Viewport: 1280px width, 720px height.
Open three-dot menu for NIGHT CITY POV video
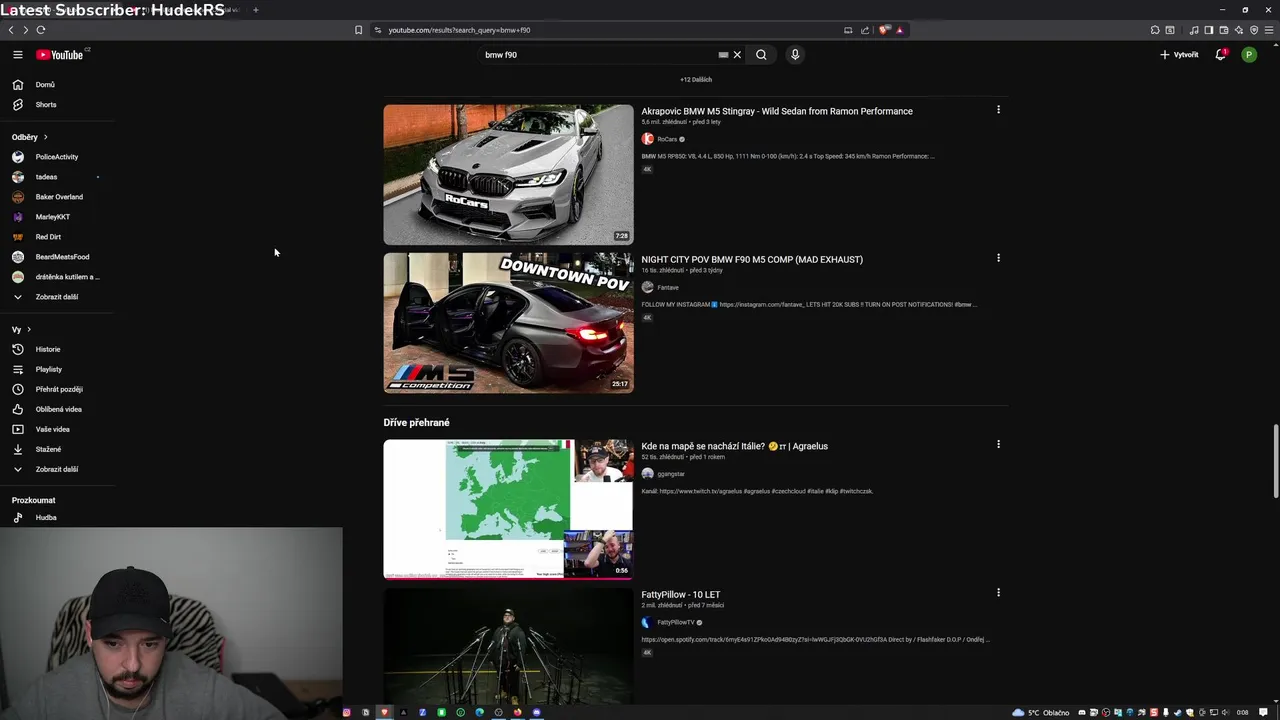pos(998,258)
